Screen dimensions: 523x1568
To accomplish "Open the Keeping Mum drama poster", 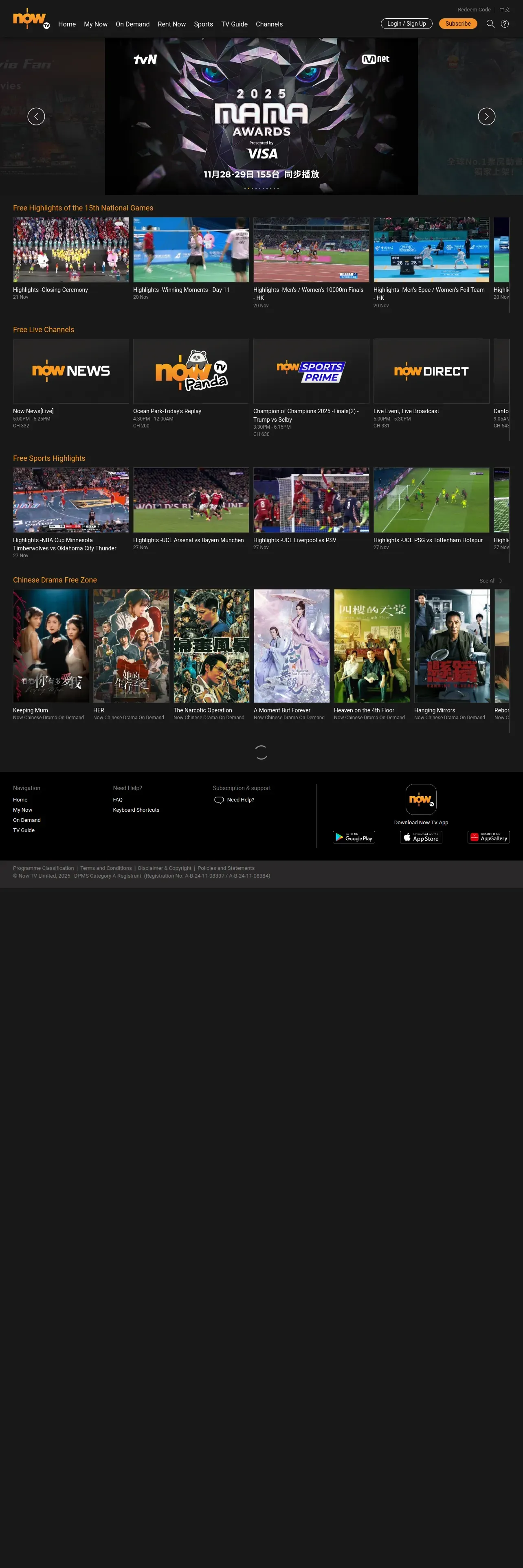I will tap(51, 646).
